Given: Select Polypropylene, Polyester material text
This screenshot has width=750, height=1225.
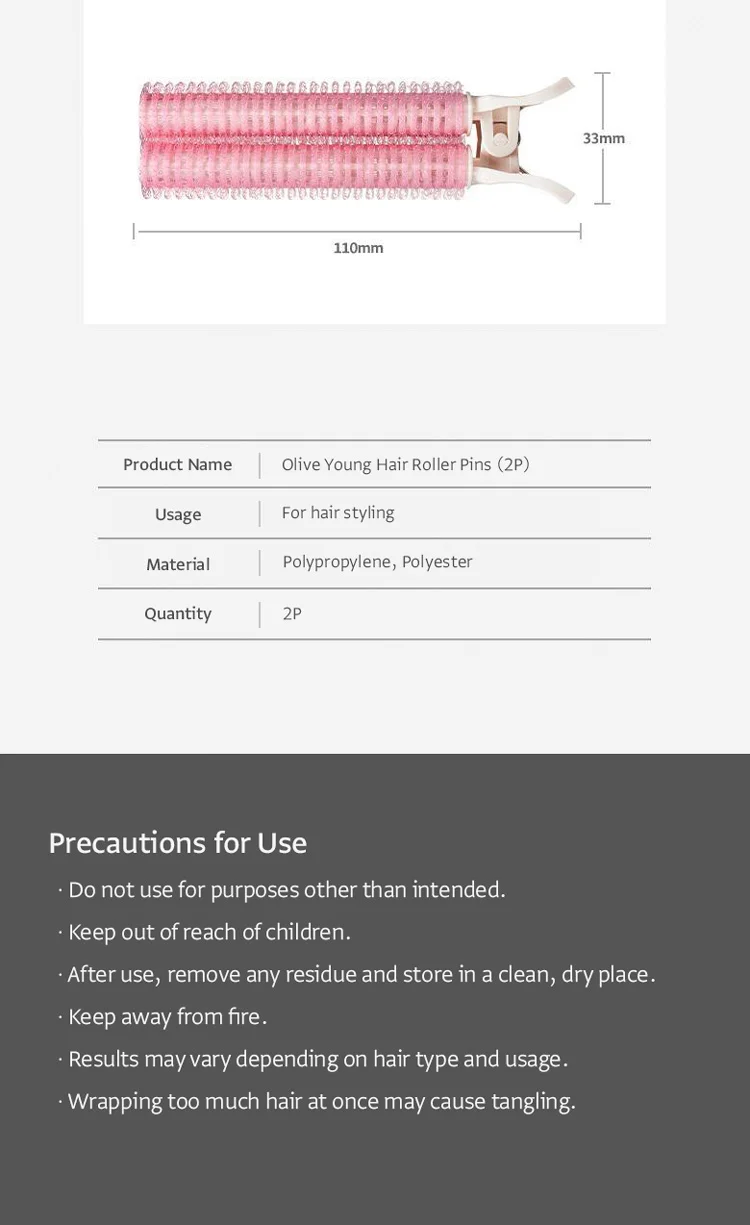Looking at the screenshot, I should click(x=377, y=562).
